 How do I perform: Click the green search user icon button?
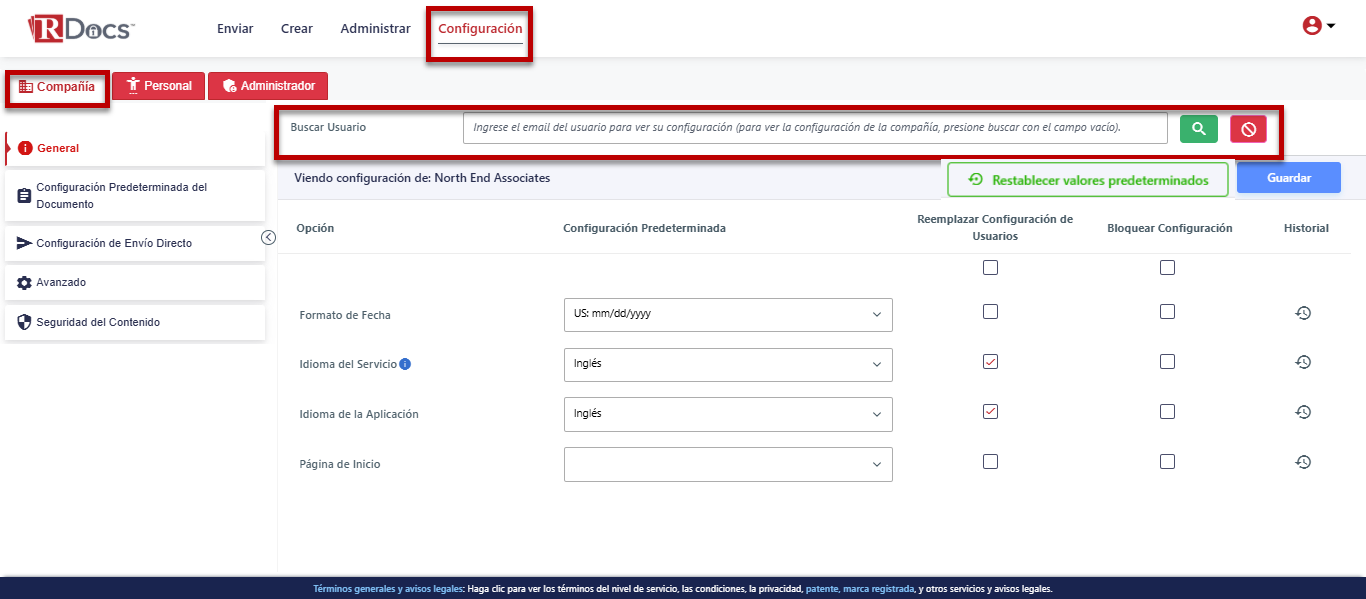1199,129
